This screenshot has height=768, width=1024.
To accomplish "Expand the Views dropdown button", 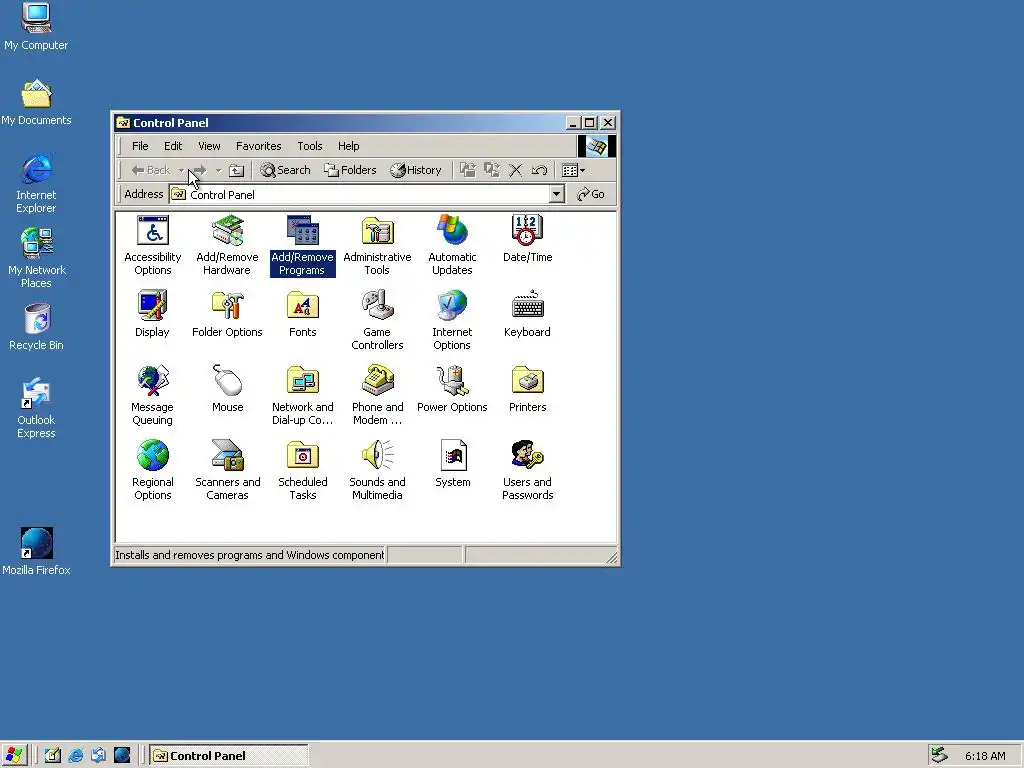I will pyautogui.click(x=573, y=170).
